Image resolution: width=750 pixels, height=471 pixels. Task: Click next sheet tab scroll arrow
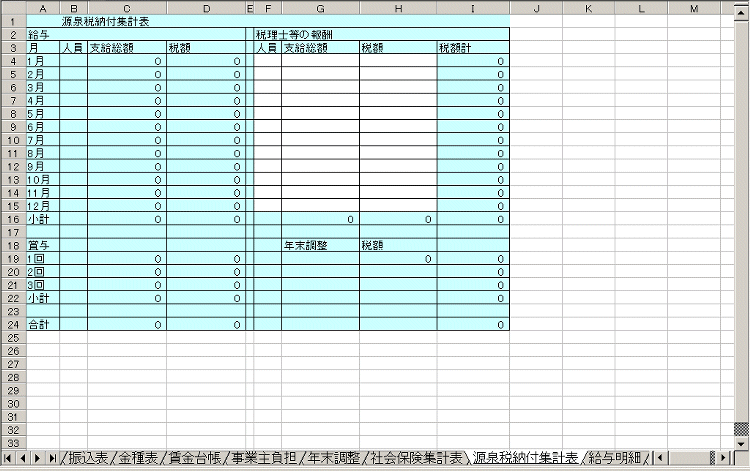pyautogui.click(x=37, y=458)
